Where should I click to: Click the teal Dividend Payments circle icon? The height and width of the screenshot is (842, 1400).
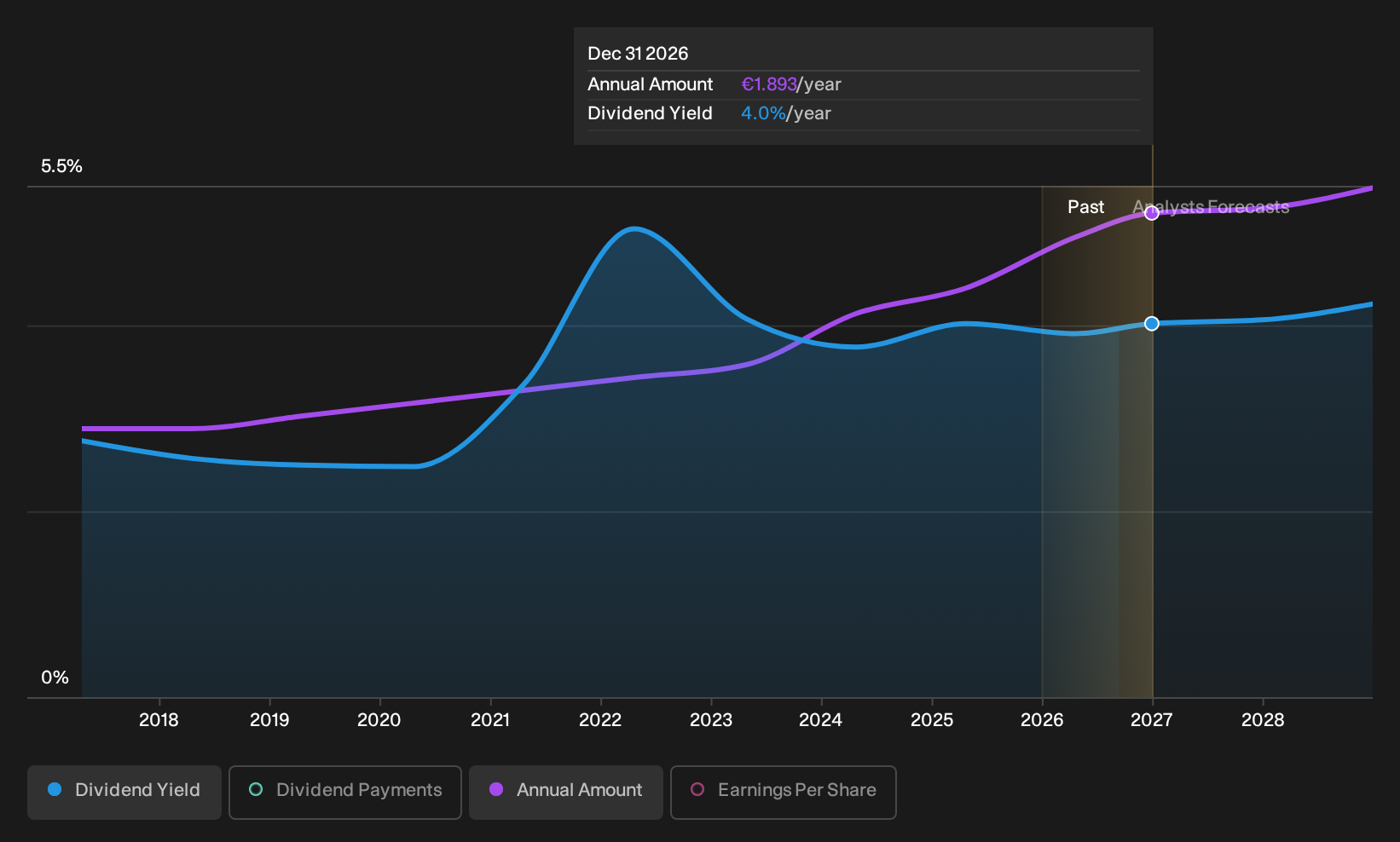256,789
